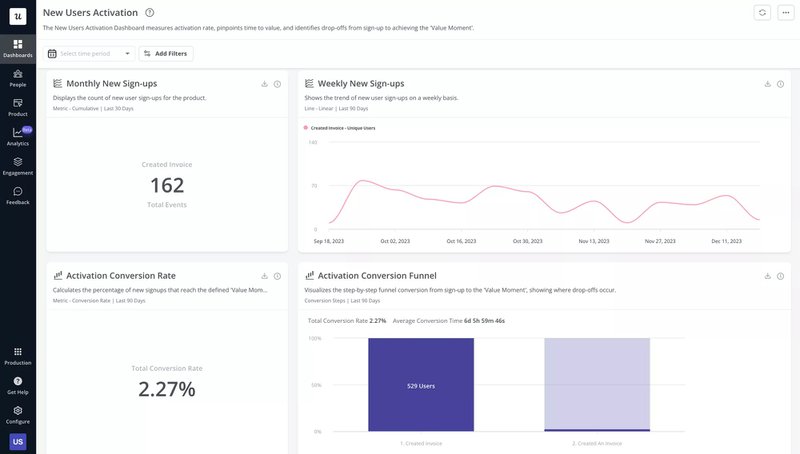Click help icon beside New Users Activation title
The height and width of the screenshot is (454, 800).
(150, 12)
